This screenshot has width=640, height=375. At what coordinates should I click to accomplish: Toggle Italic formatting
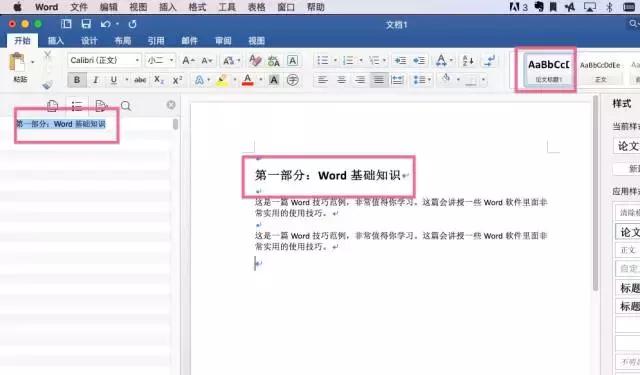(x=96, y=80)
